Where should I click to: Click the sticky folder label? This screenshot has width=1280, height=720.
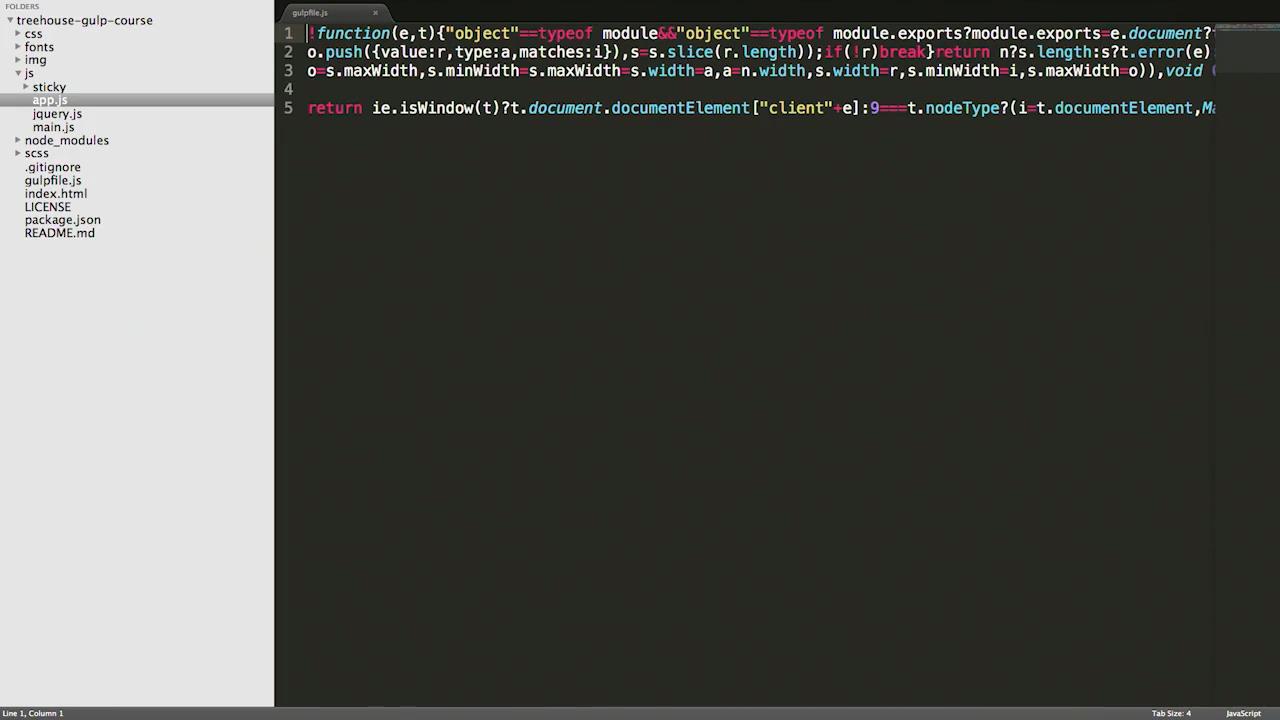(49, 87)
